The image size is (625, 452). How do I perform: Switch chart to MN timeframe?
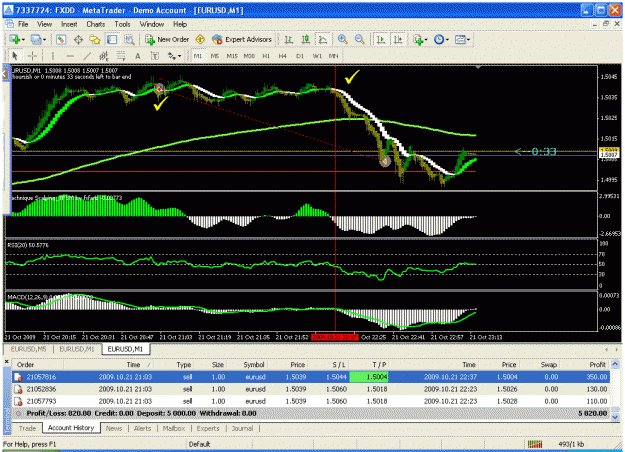tap(334, 56)
